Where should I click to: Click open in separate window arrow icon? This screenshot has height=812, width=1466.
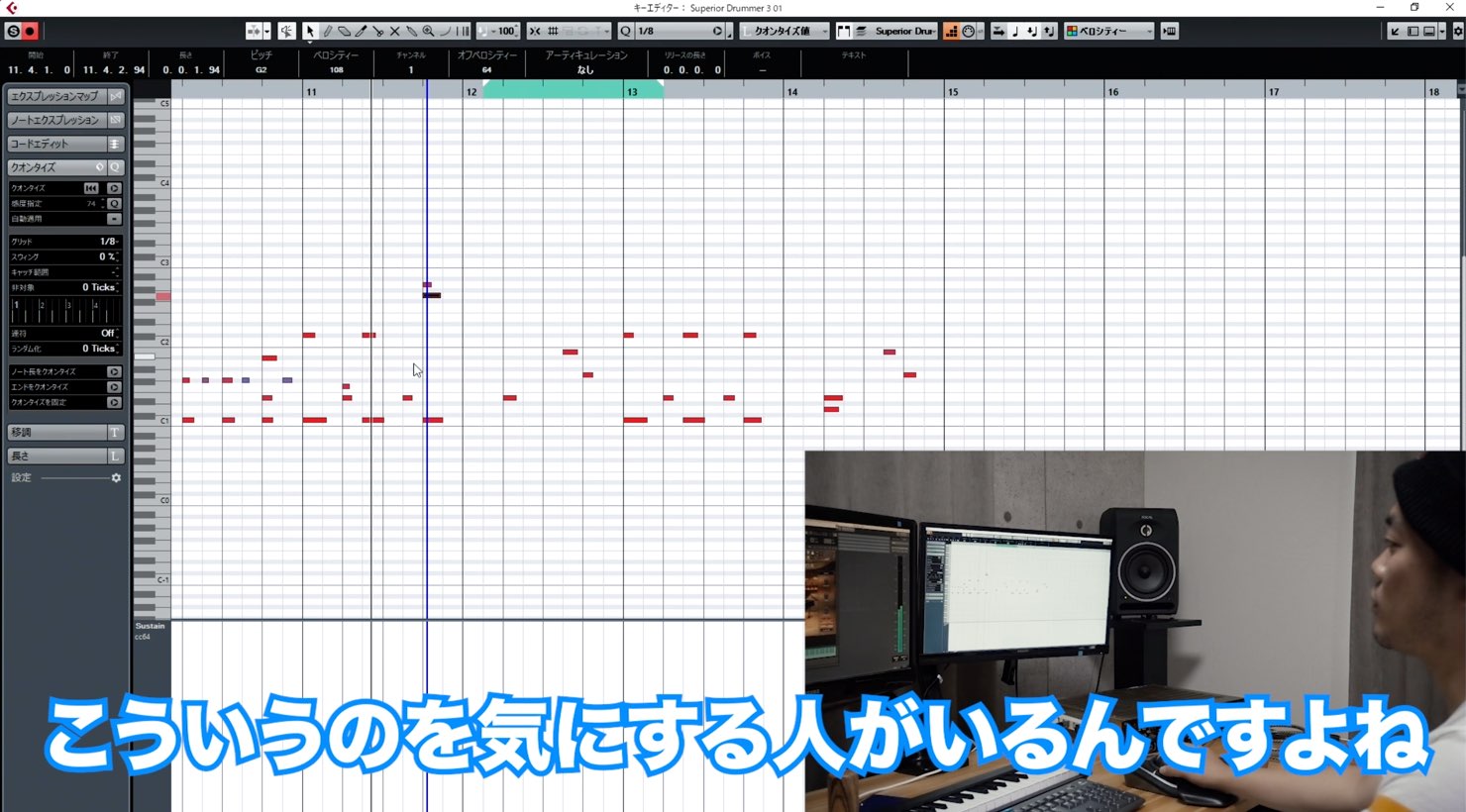click(x=1395, y=32)
